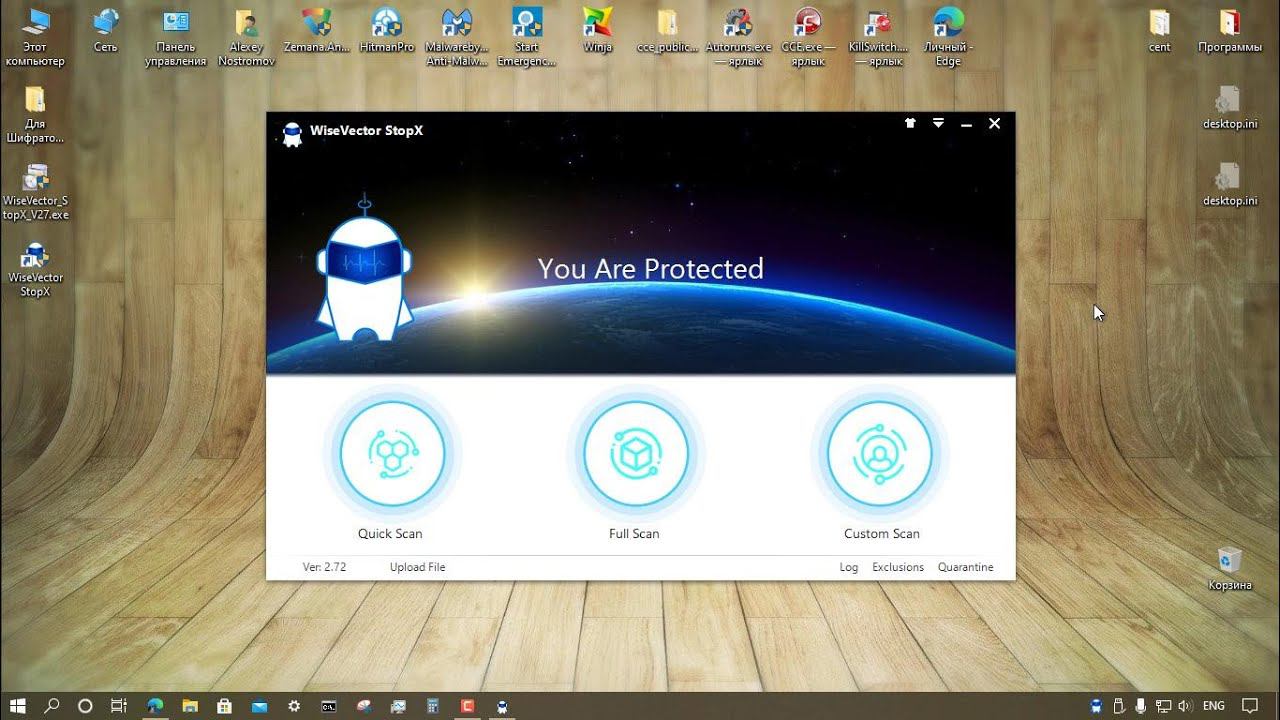Open the Quarantine link
The width and height of the screenshot is (1280, 720).
pyautogui.click(x=966, y=567)
